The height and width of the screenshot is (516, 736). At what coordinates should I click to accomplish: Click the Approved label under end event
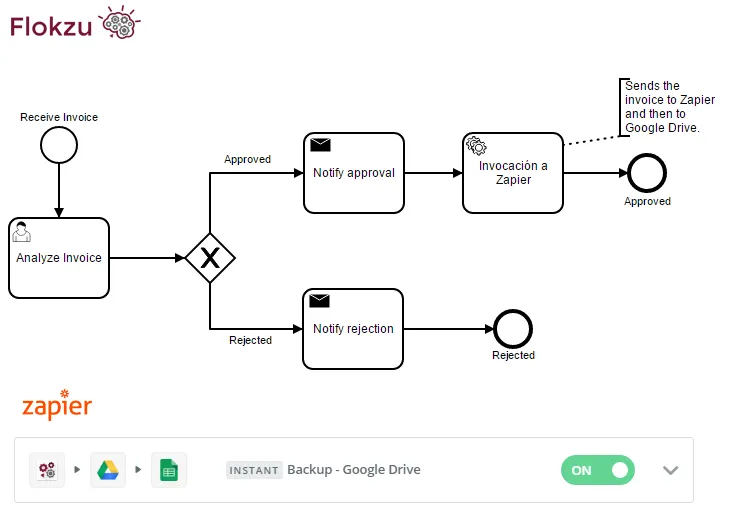tap(647, 201)
